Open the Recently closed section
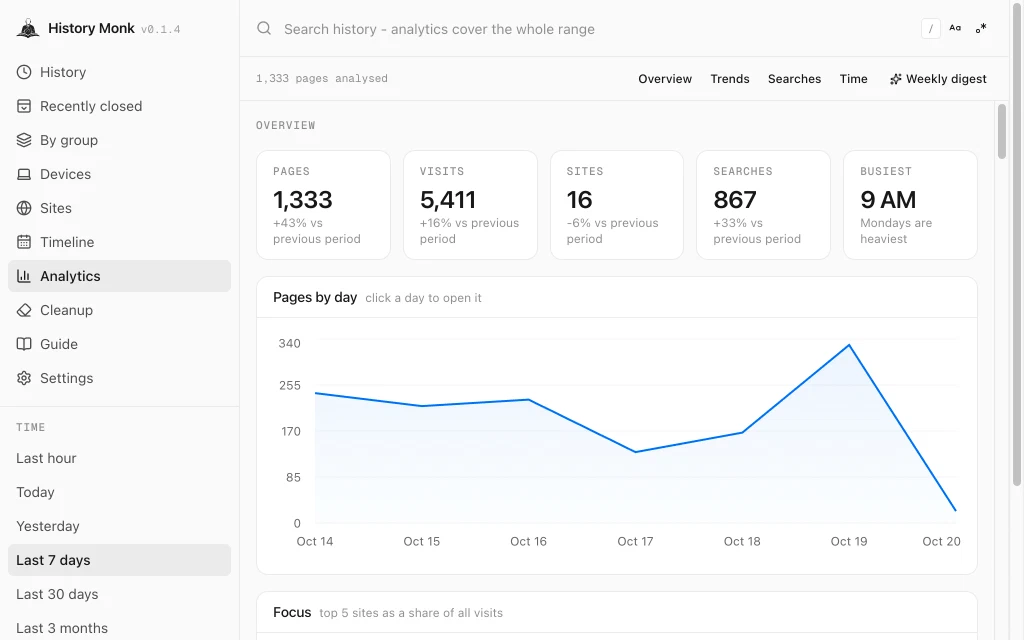 click(120, 106)
